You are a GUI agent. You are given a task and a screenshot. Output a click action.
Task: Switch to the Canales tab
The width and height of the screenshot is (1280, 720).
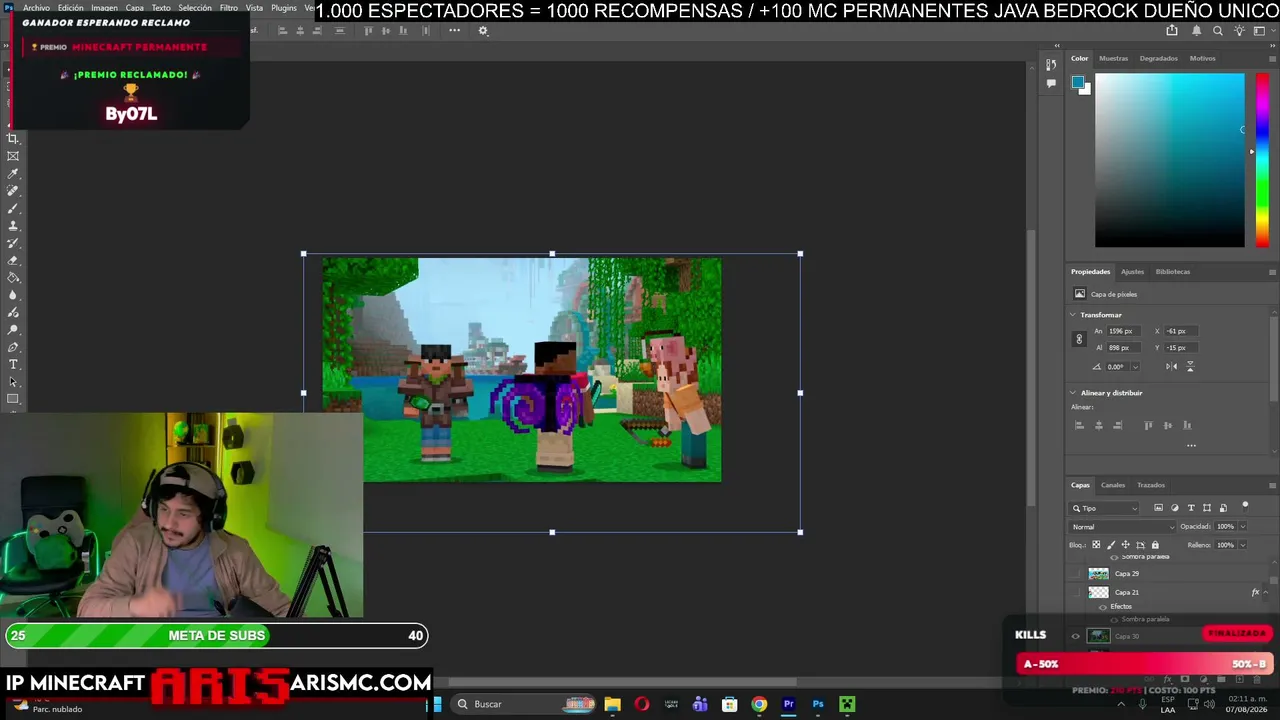pyautogui.click(x=1113, y=485)
